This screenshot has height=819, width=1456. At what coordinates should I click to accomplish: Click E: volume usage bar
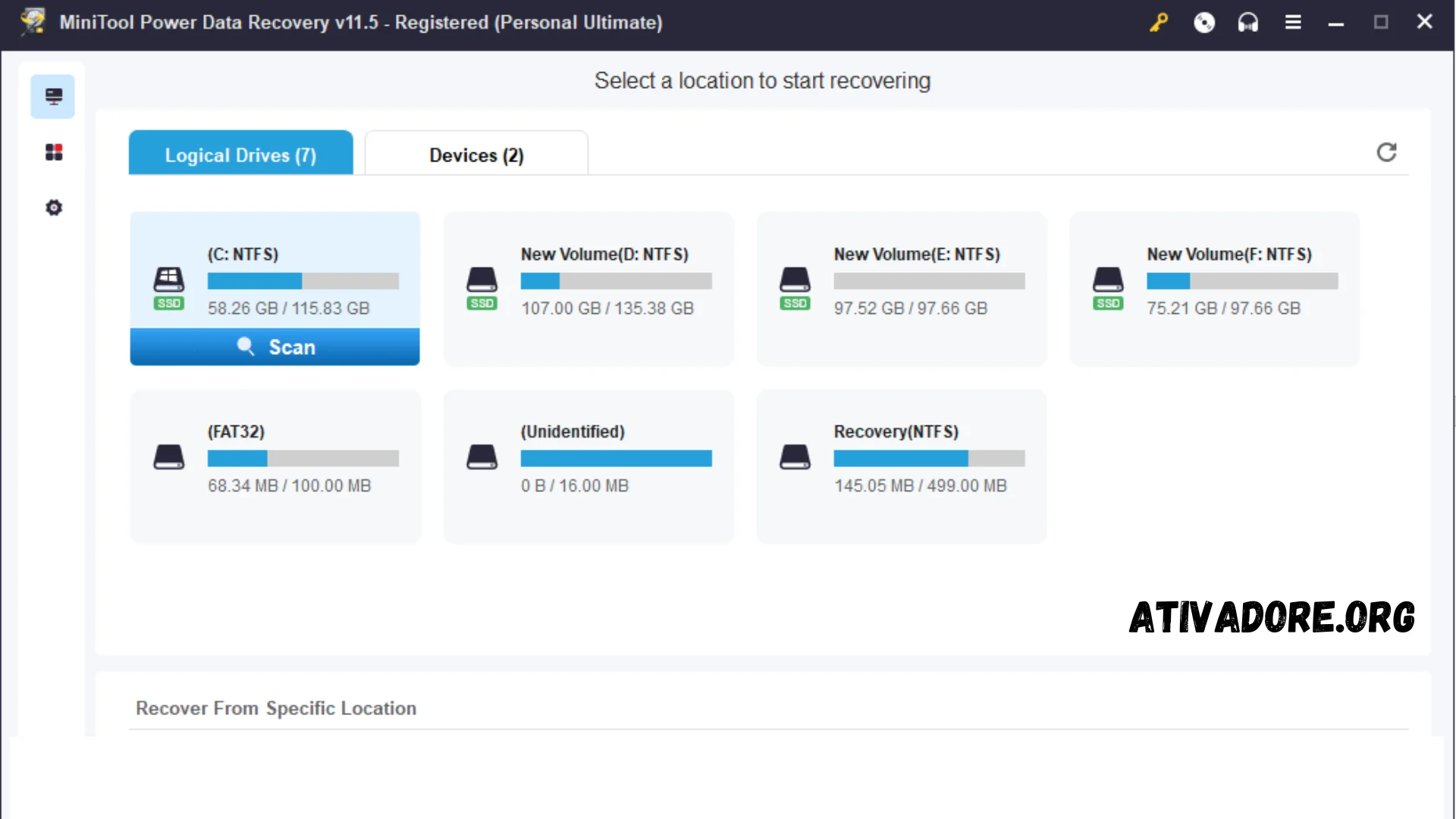pyautogui.click(x=929, y=281)
